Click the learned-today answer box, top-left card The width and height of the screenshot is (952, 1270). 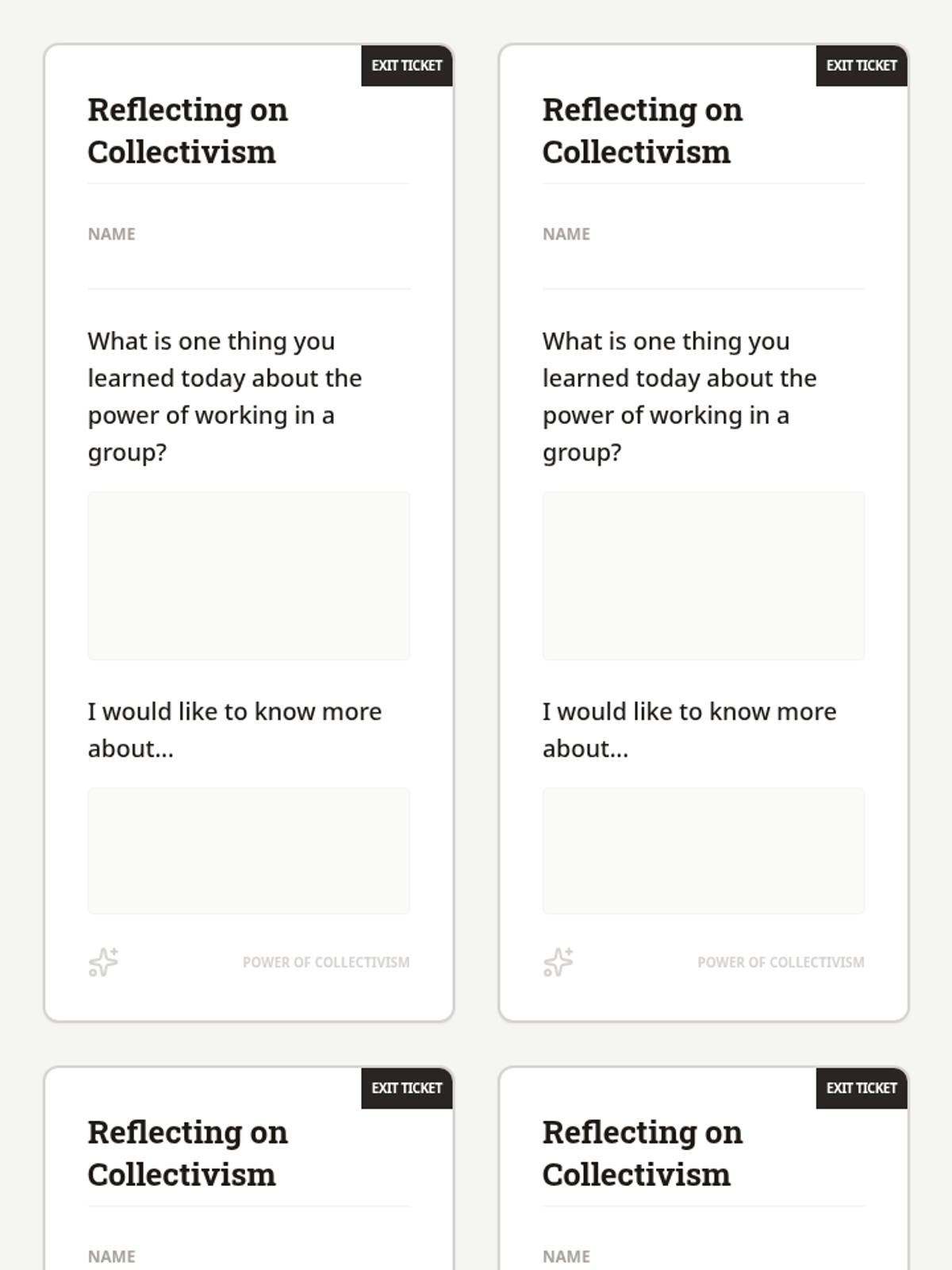249,575
